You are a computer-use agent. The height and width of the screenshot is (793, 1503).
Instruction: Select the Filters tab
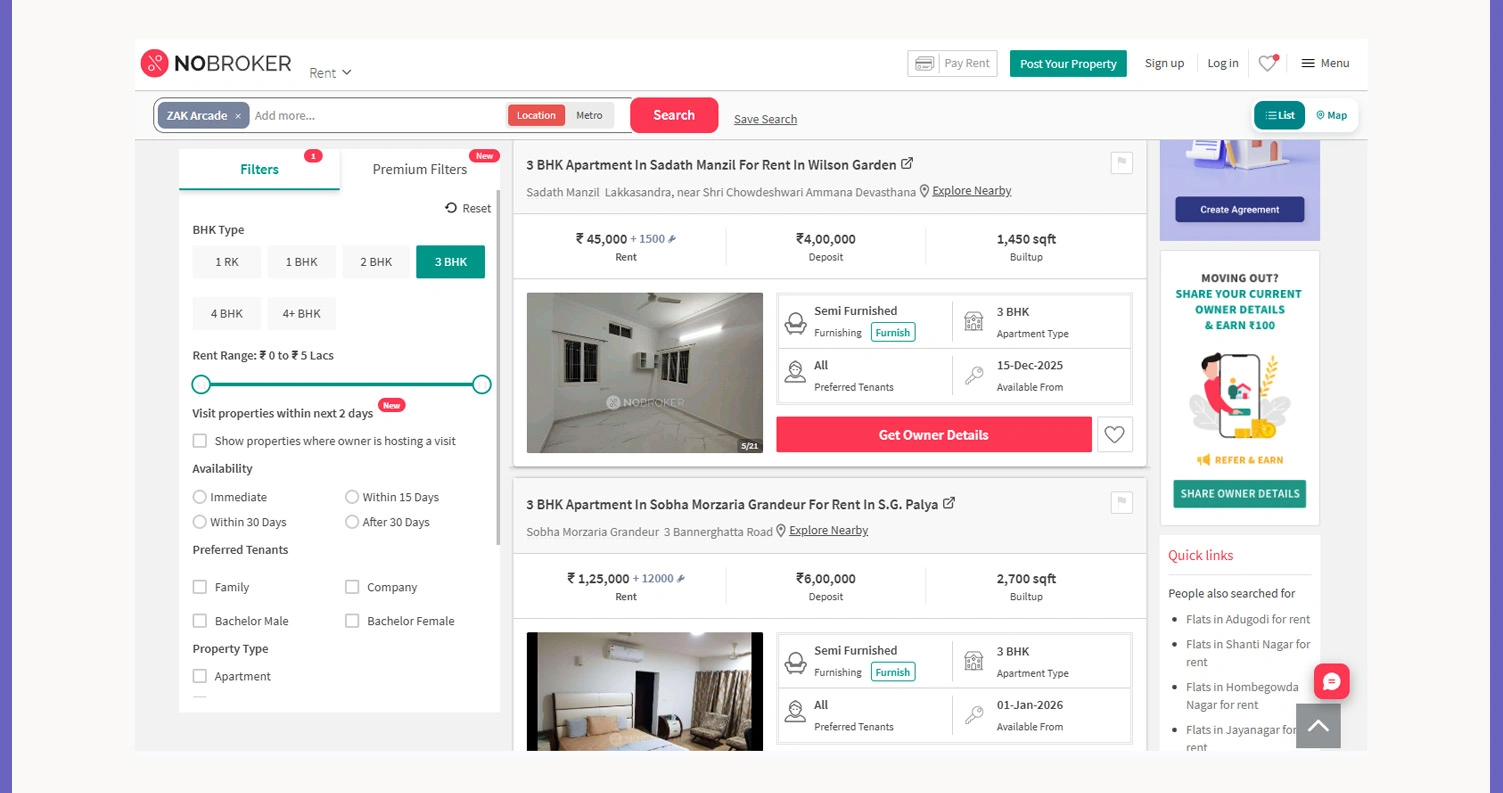[x=259, y=169]
